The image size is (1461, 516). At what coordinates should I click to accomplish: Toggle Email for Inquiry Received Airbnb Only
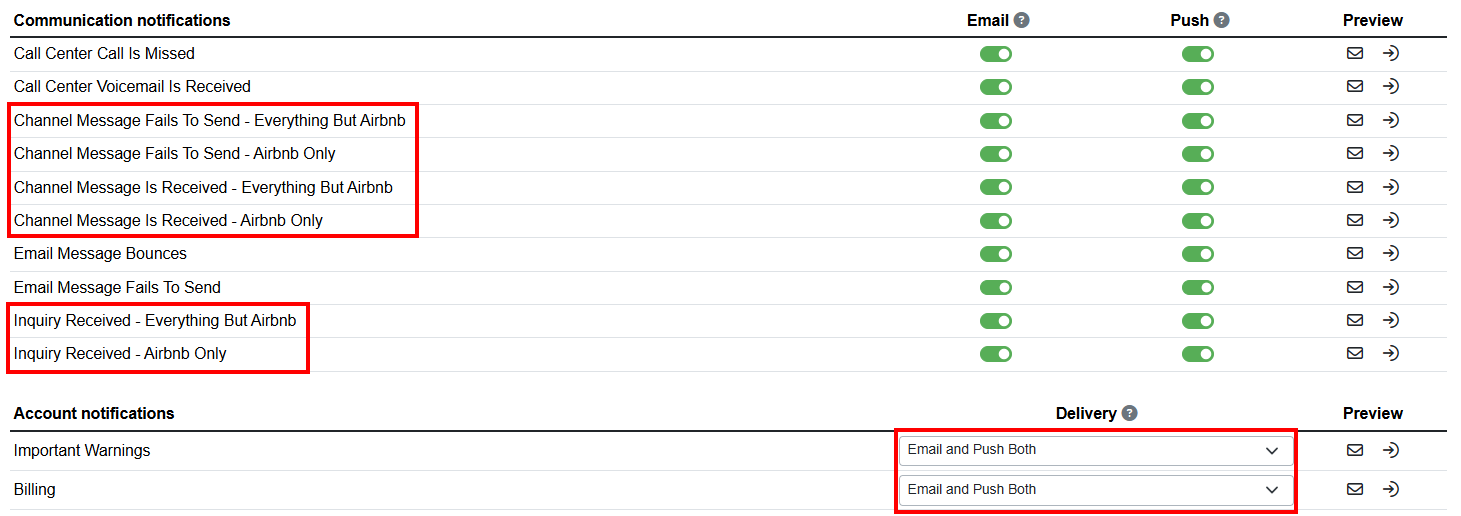pos(996,354)
